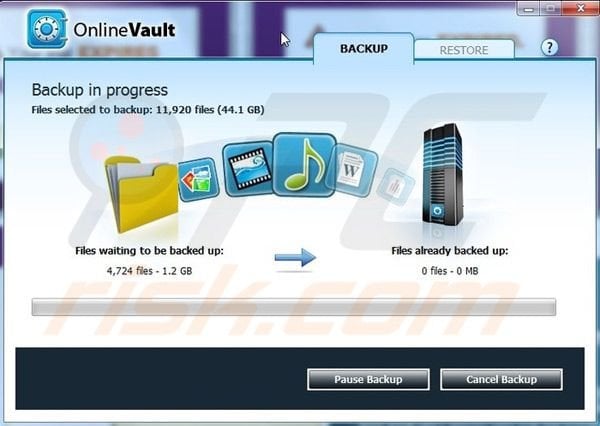This screenshot has height=426, width=600.
Task: Close the OnlineVault window
Action: point(580,8)
